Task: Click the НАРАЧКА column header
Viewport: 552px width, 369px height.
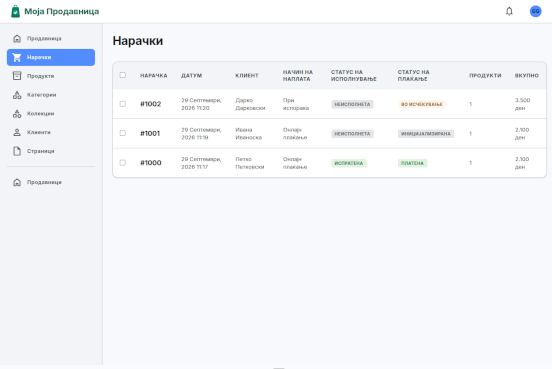Action: point(153,75)
